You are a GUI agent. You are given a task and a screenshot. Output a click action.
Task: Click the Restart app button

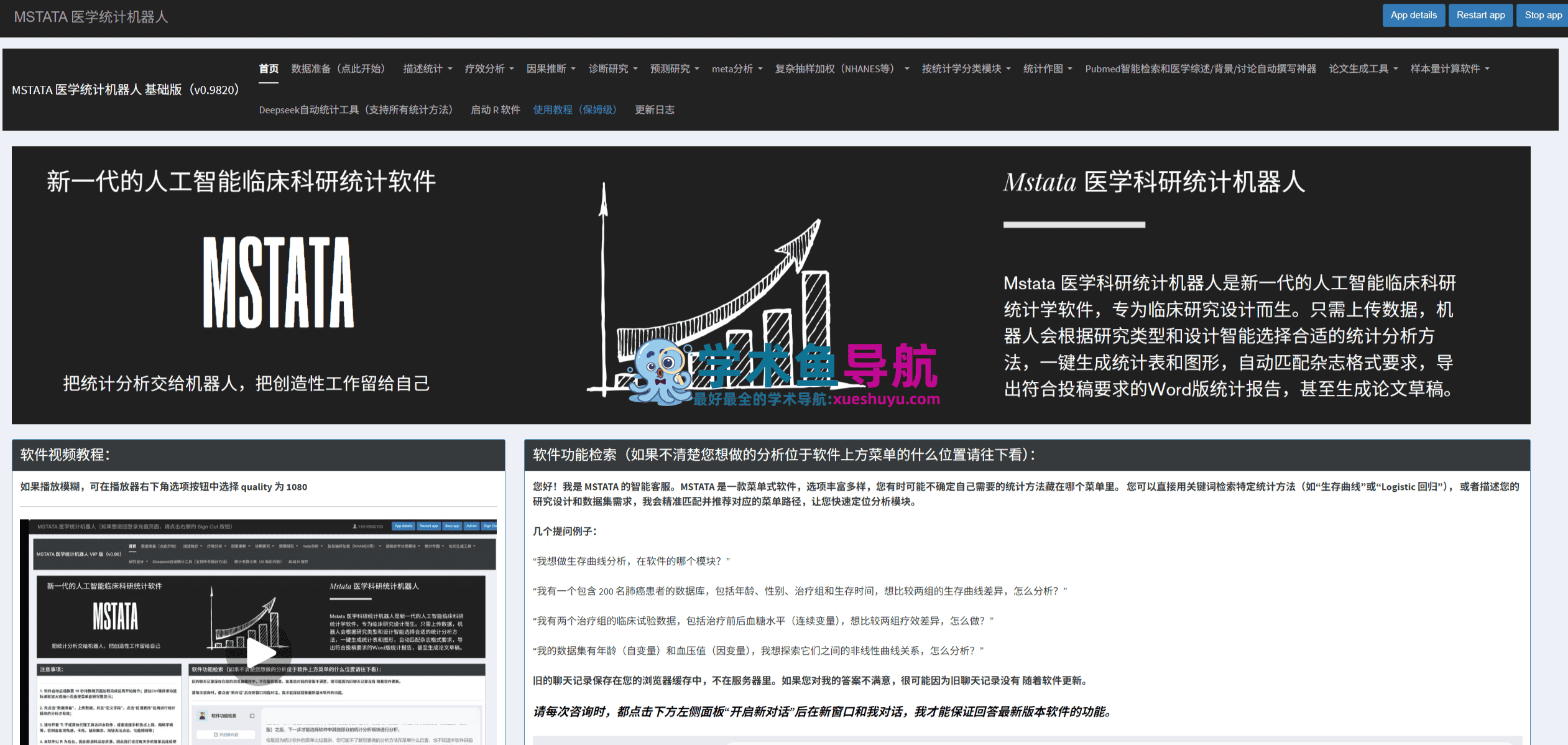coord(1480,16)
